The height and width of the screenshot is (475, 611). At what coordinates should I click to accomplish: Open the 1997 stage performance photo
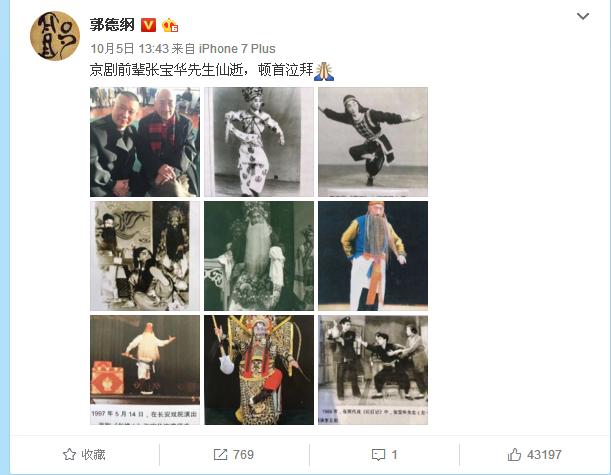click(145, 370)
